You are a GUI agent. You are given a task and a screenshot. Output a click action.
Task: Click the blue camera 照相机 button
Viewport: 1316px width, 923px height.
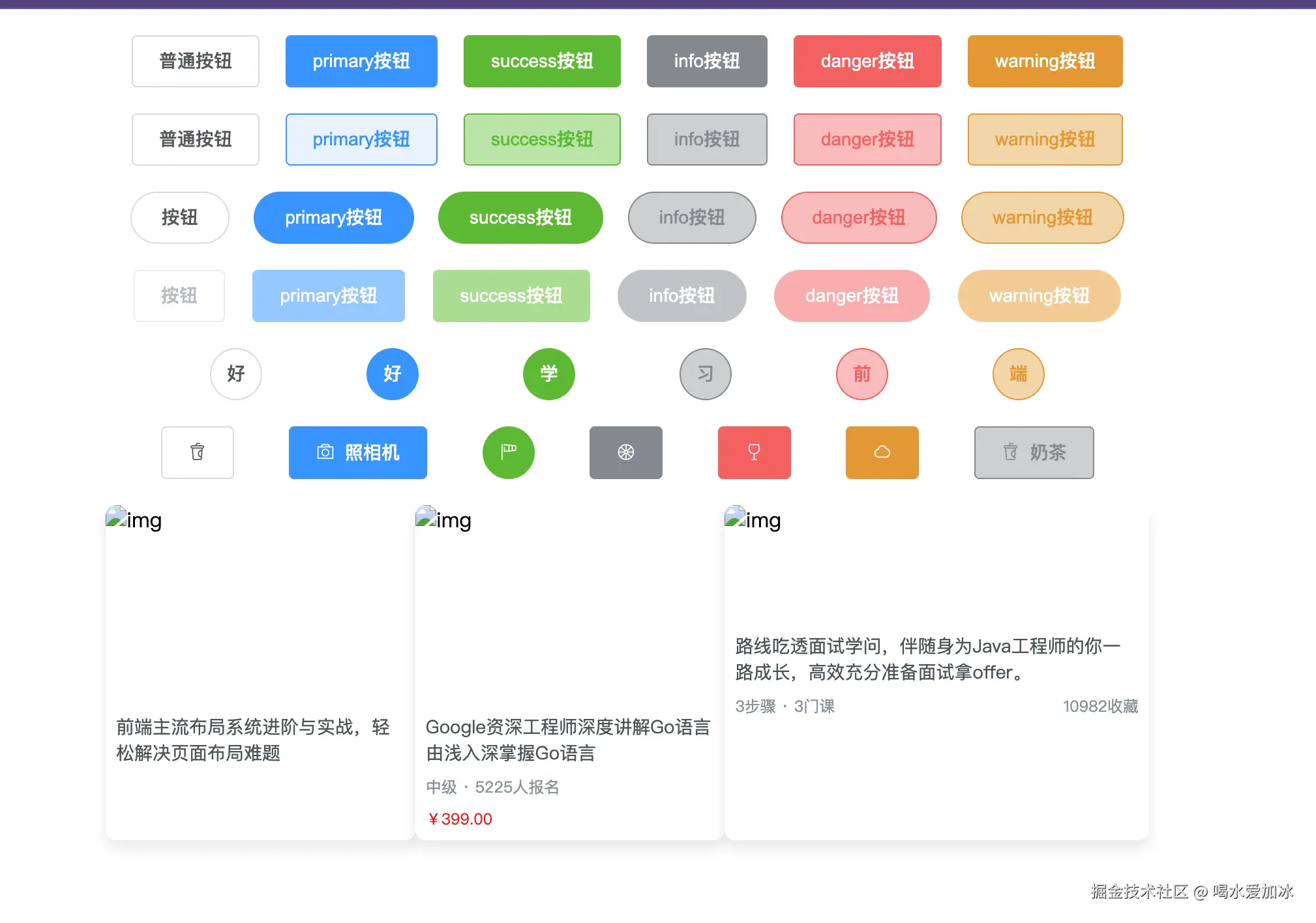357,452
